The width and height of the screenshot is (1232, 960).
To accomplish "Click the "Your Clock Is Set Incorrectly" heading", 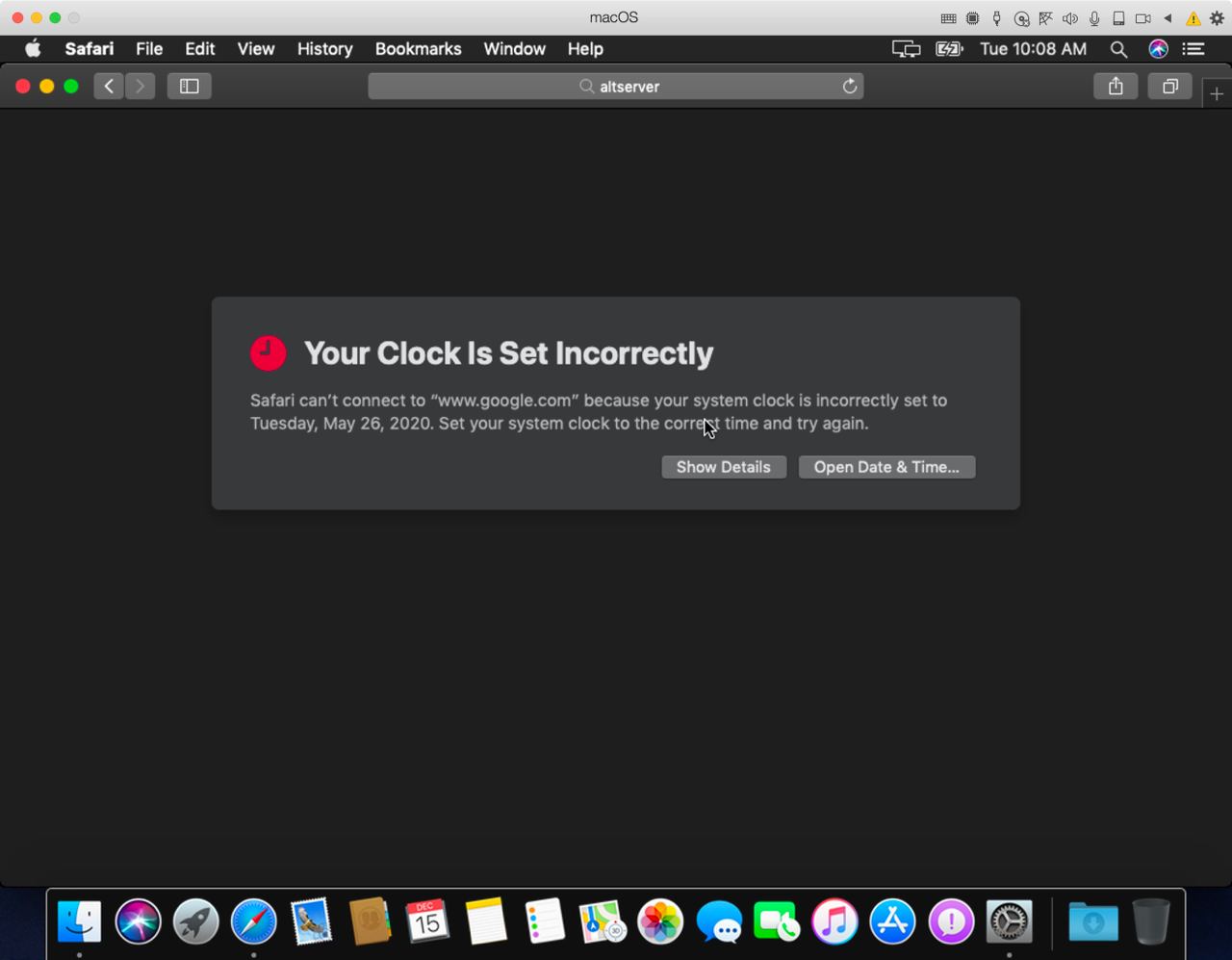I will click(x=508, y=353).
